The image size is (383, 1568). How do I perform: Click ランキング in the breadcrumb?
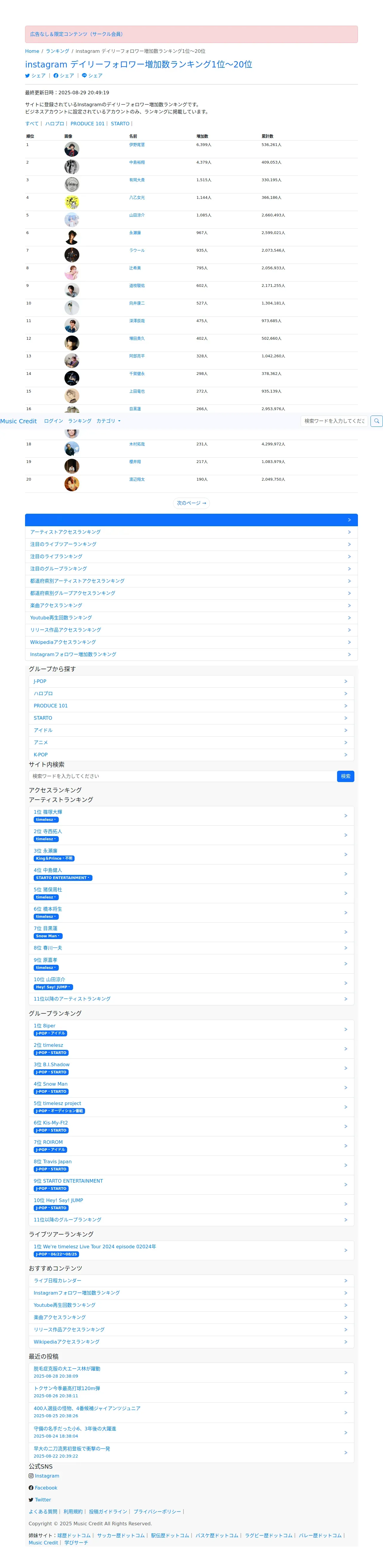(x=57, y=51)
